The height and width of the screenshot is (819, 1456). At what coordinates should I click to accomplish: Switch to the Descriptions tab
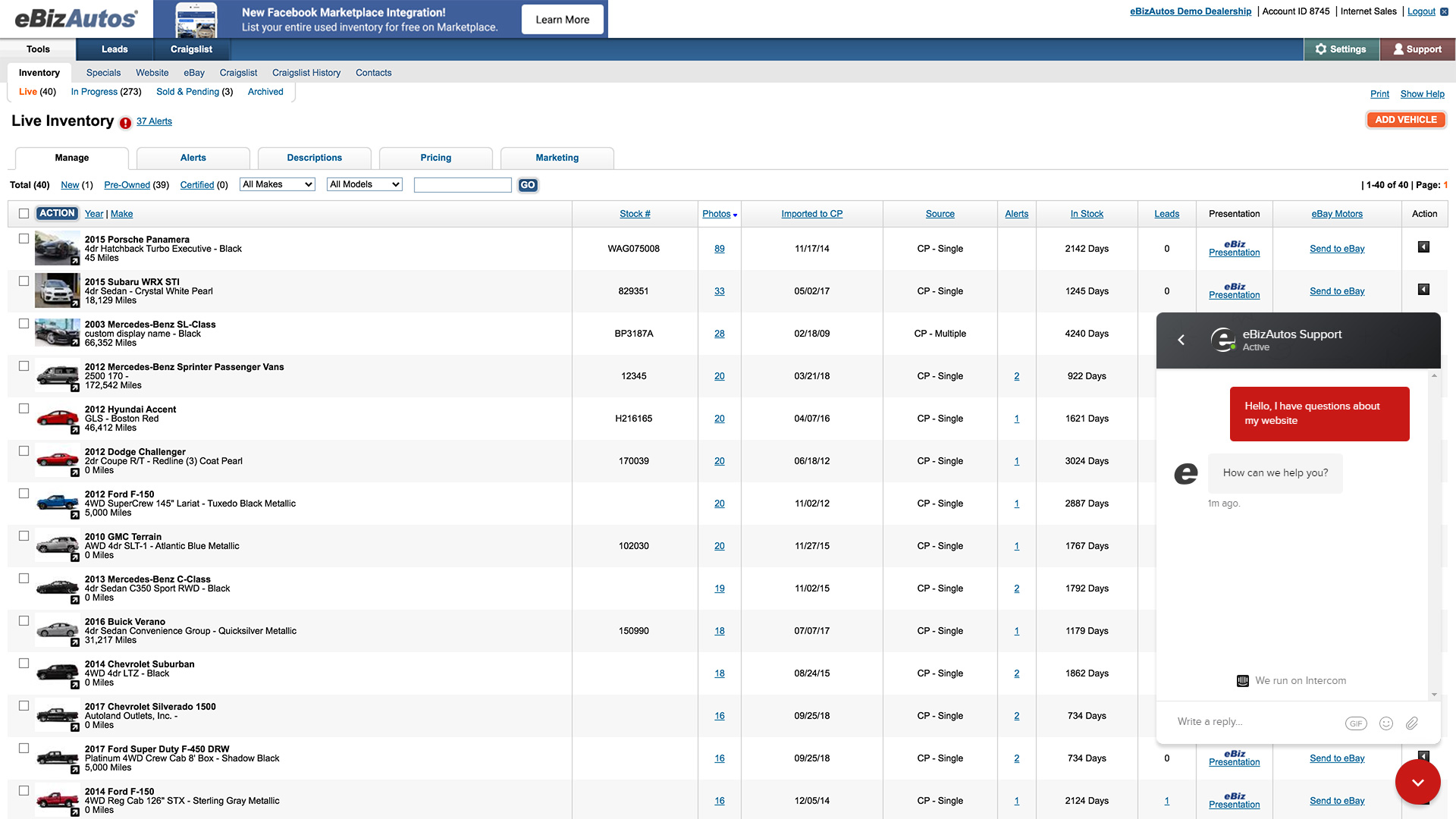315,158
